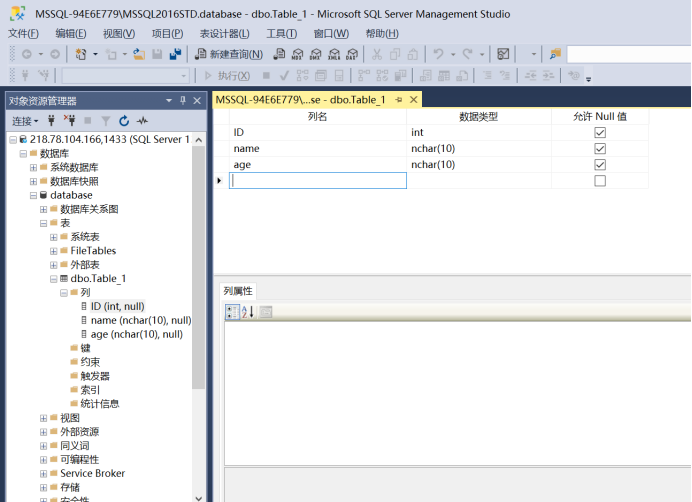Select the age (nchar(10), null) node

pos(136,334)
